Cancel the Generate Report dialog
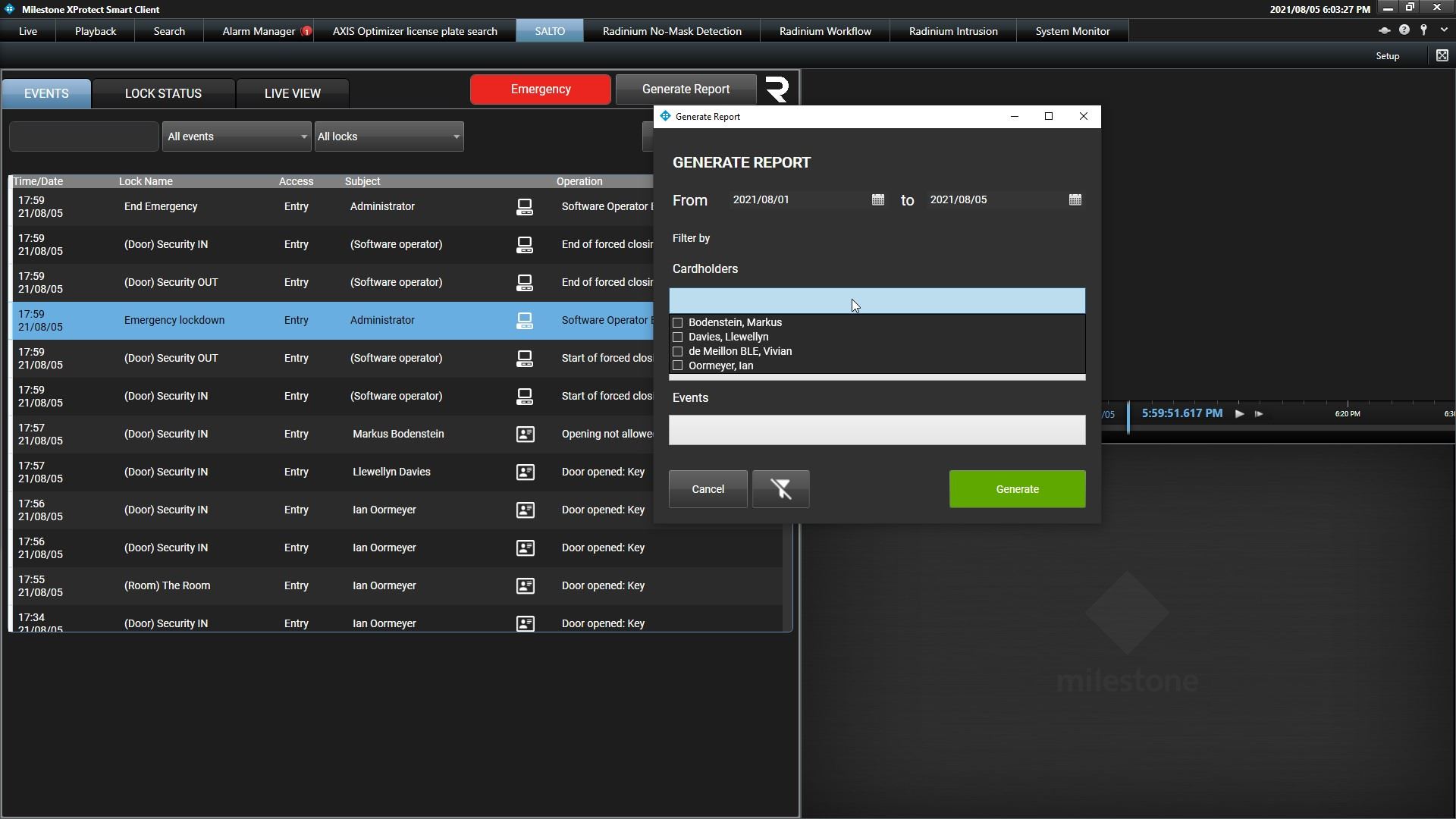Screen dimensions: 1456x819 pos(708,489)
